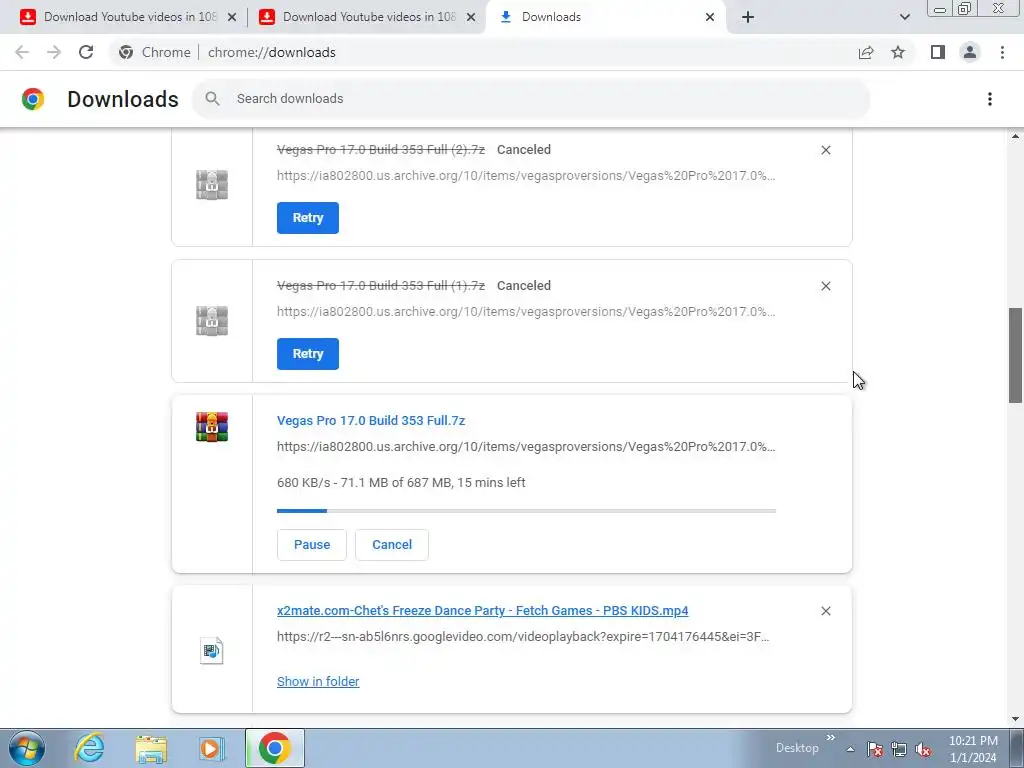Select the Downloads tab

pyautogui.click(x=606, y=17)
